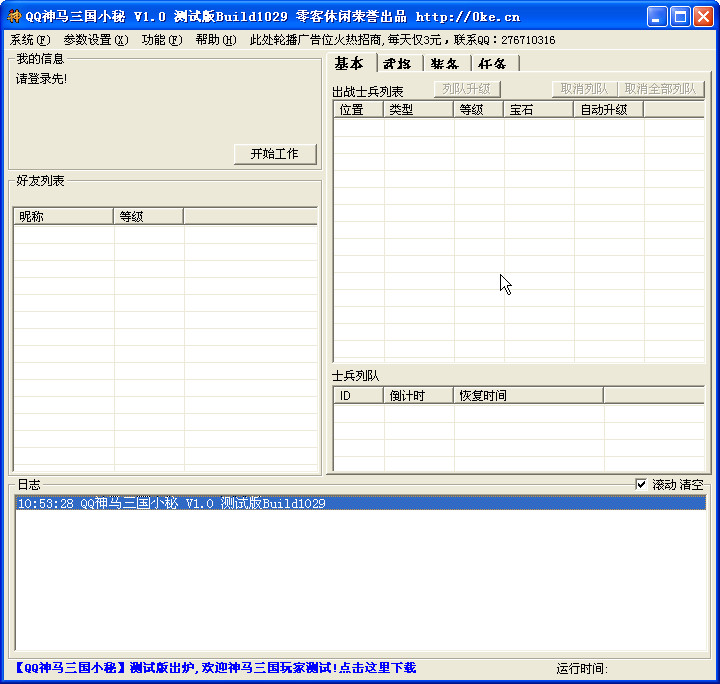
Task: Switch to the 基本 tab
Action: click(x=350, y=63)
